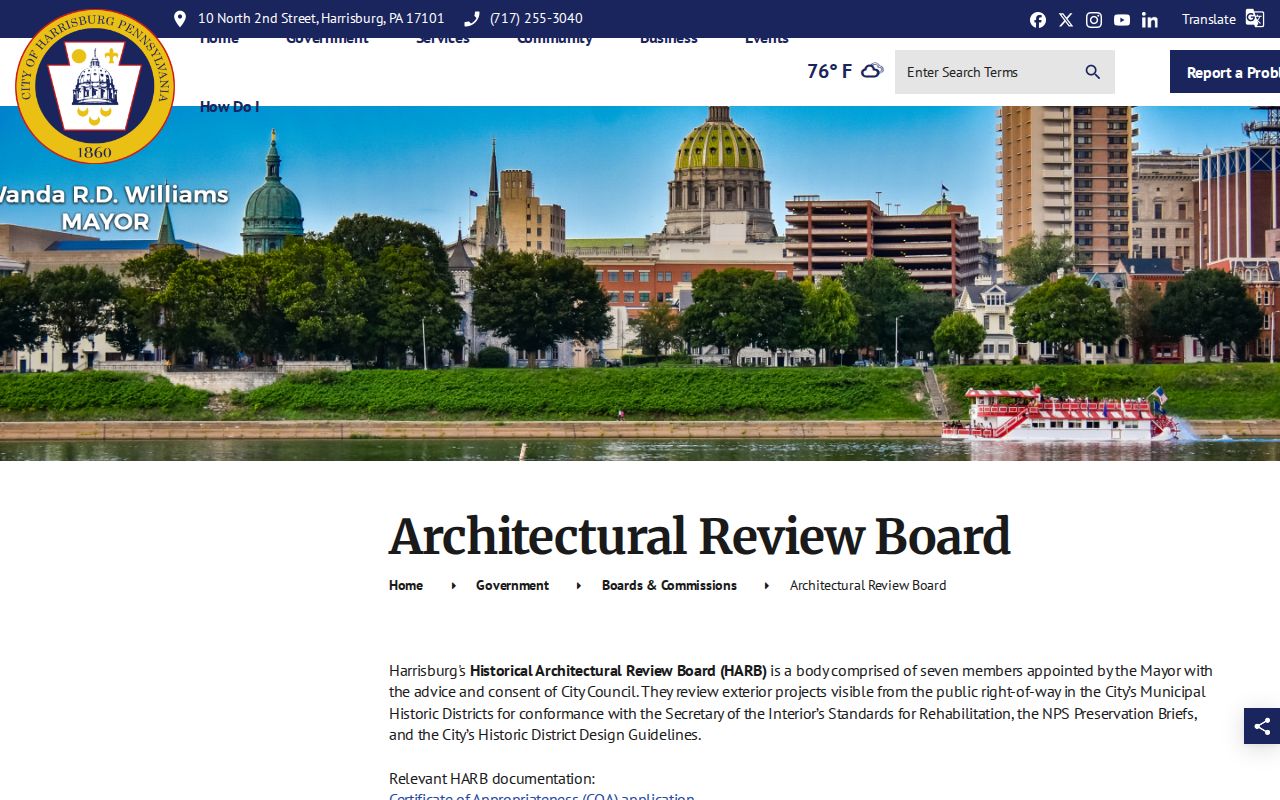1280x800 pixels.
Task: Open the LinkedIn social icon
Action: point(1150,20)
